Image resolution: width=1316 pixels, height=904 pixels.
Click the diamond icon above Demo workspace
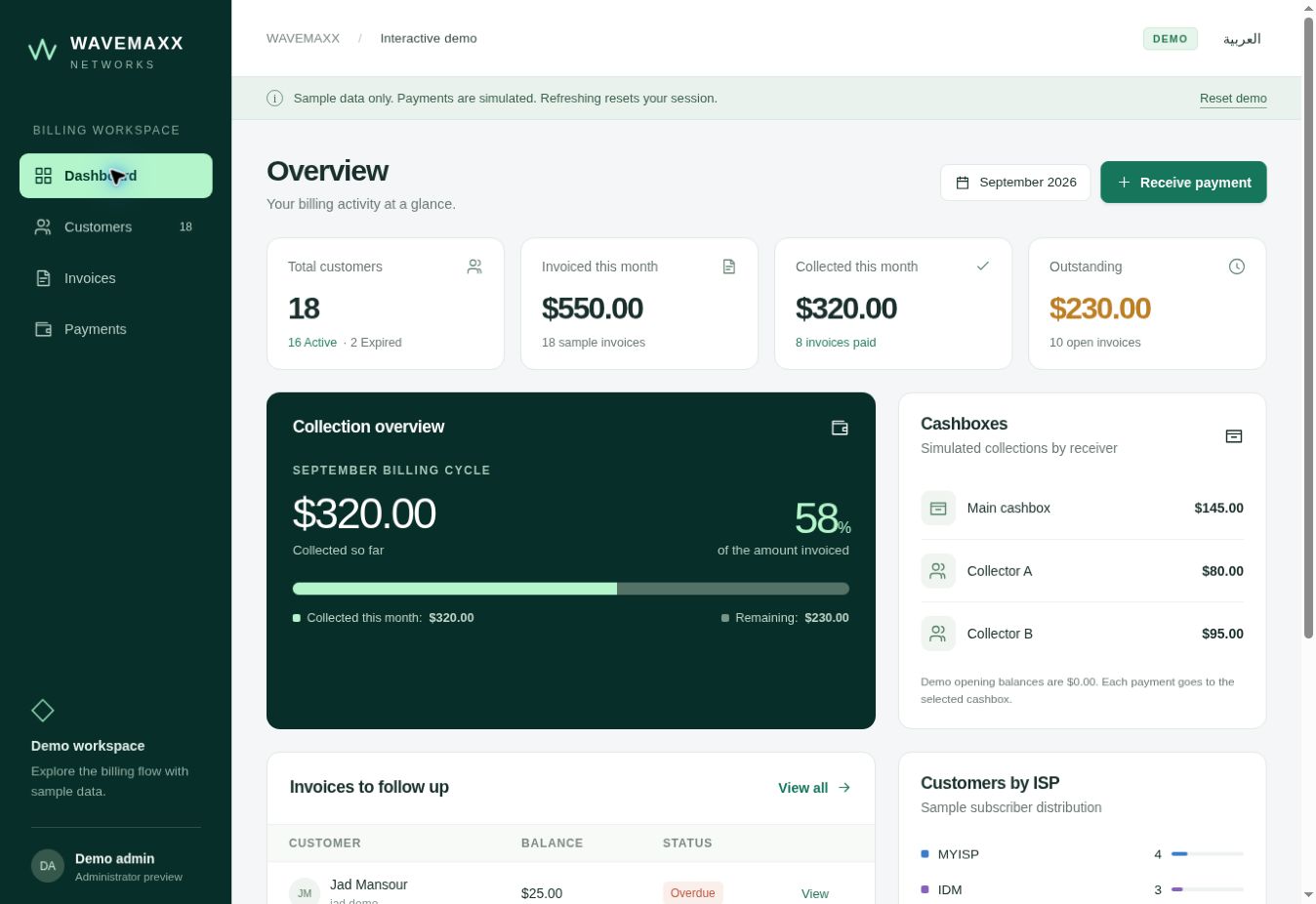coord(43,710)
